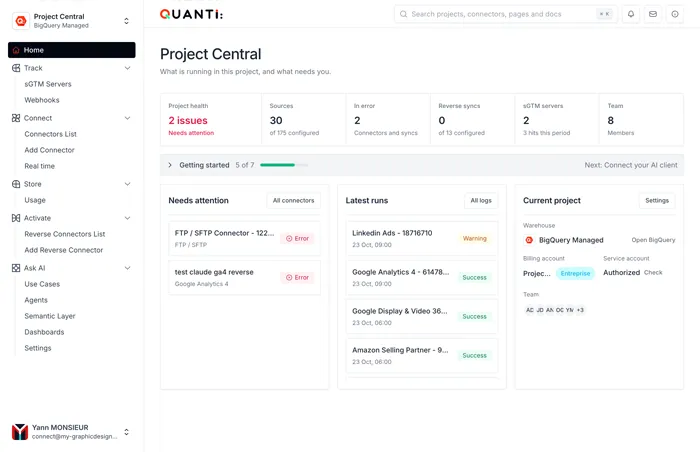Click Reverse syncs stat card
This screenshot has height=452, width=700.
pyautogui.click(x=472, y=120)
